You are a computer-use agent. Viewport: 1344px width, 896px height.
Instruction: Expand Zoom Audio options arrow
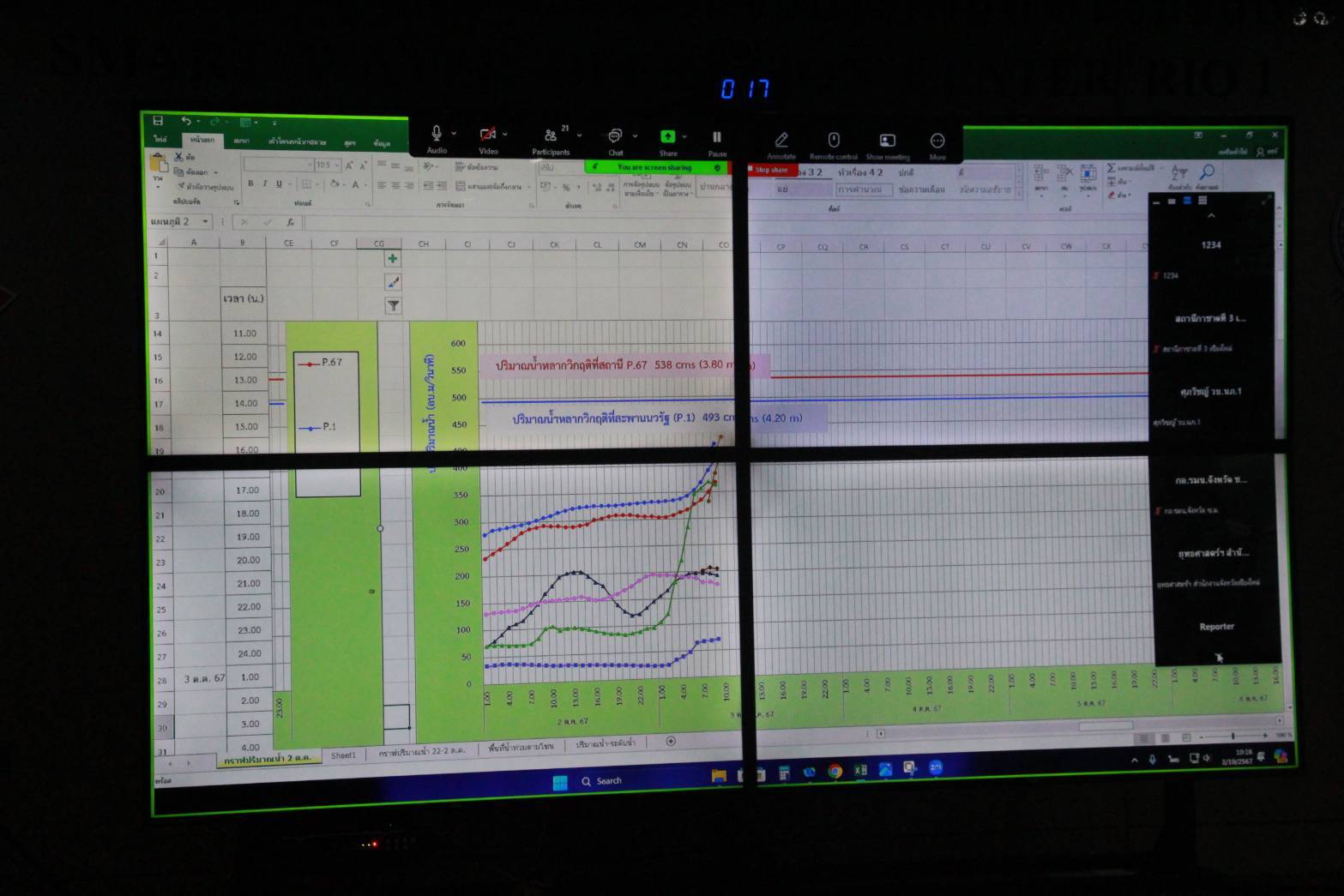pos(454,134)
